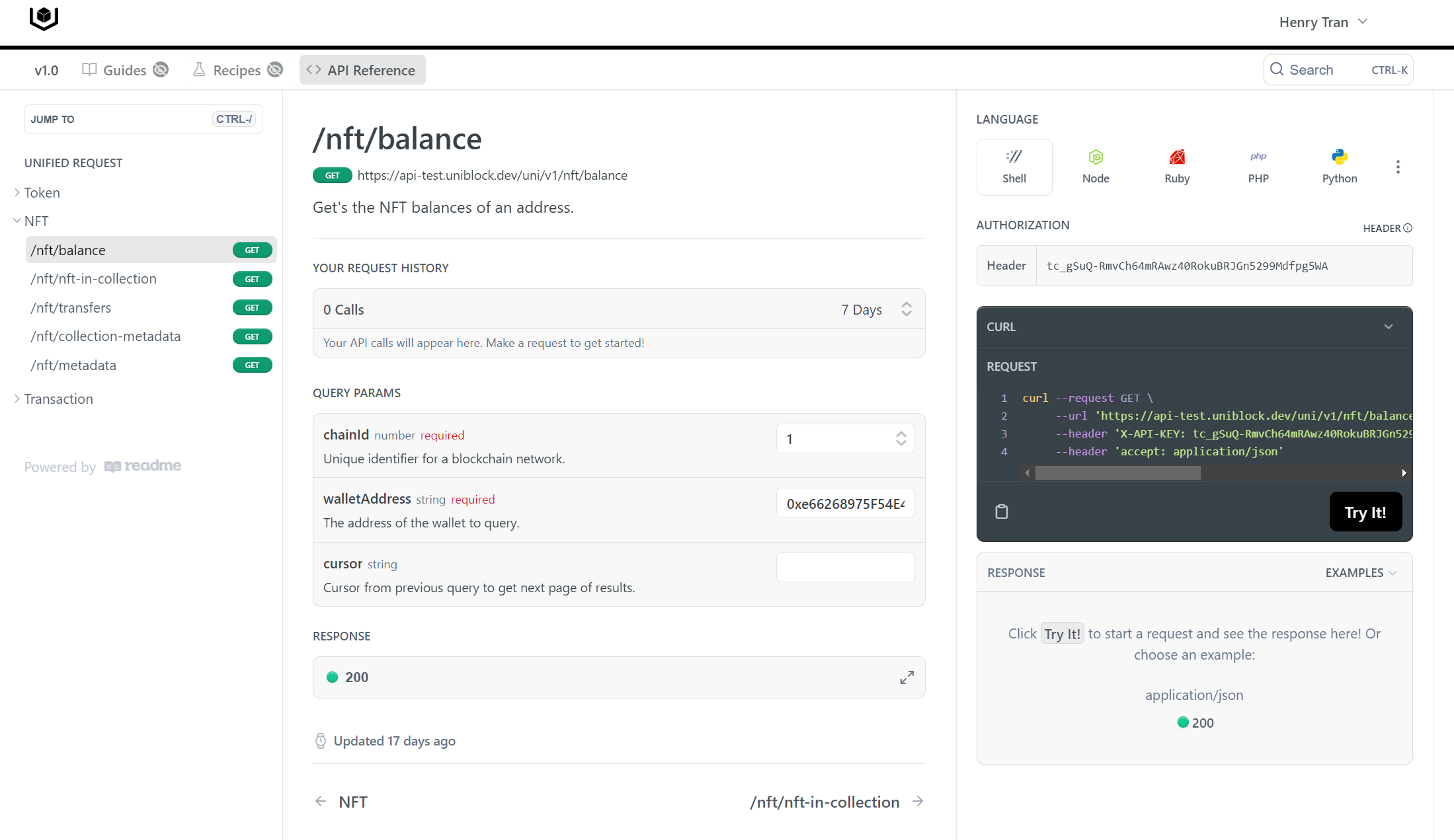The image size is (1454, 840).
Task: Switch to the Recipes tab
Action: coord(236,70)
